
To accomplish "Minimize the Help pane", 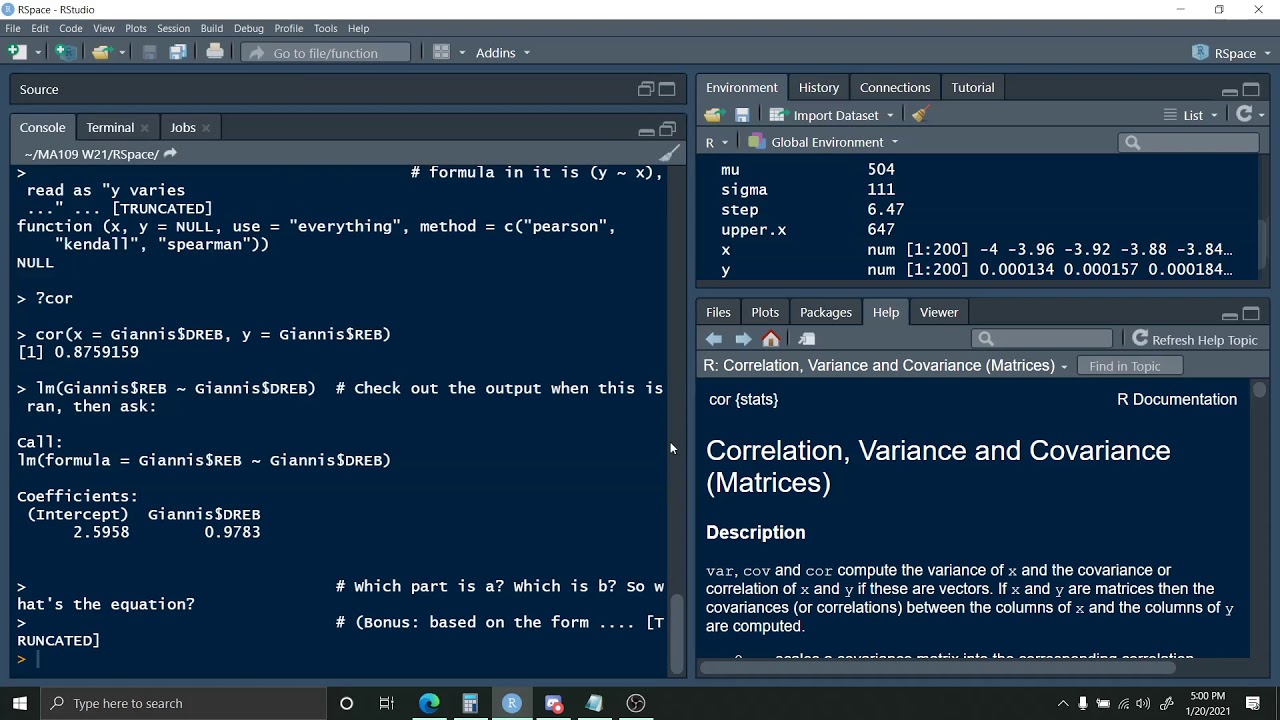I will coord(1230,315).
